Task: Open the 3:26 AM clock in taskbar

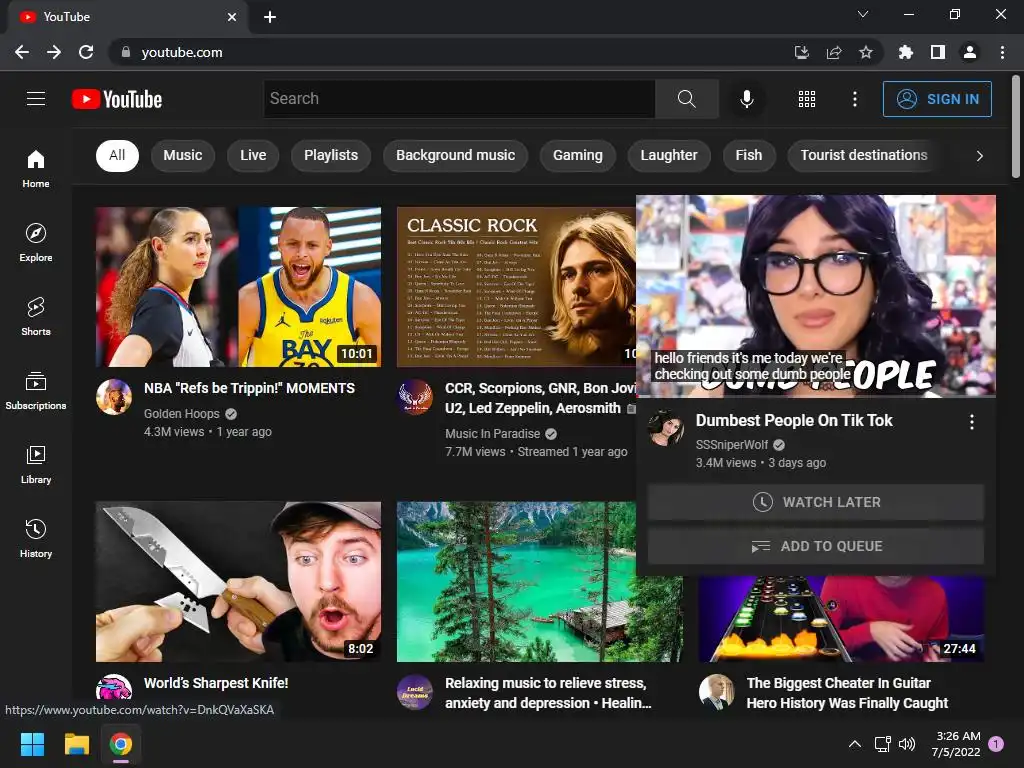Action: 957,744
